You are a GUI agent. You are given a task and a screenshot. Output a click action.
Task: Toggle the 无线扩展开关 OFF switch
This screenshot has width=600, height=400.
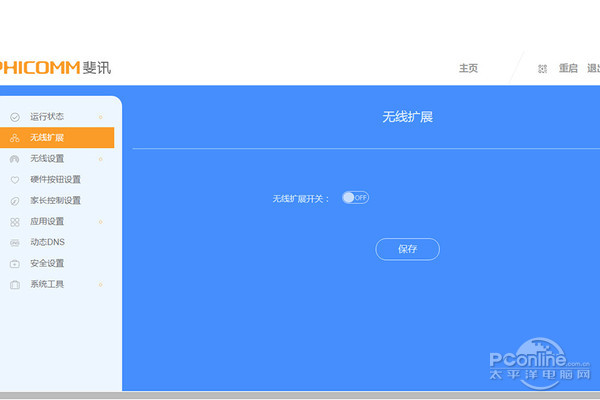(x=355, y=198)
